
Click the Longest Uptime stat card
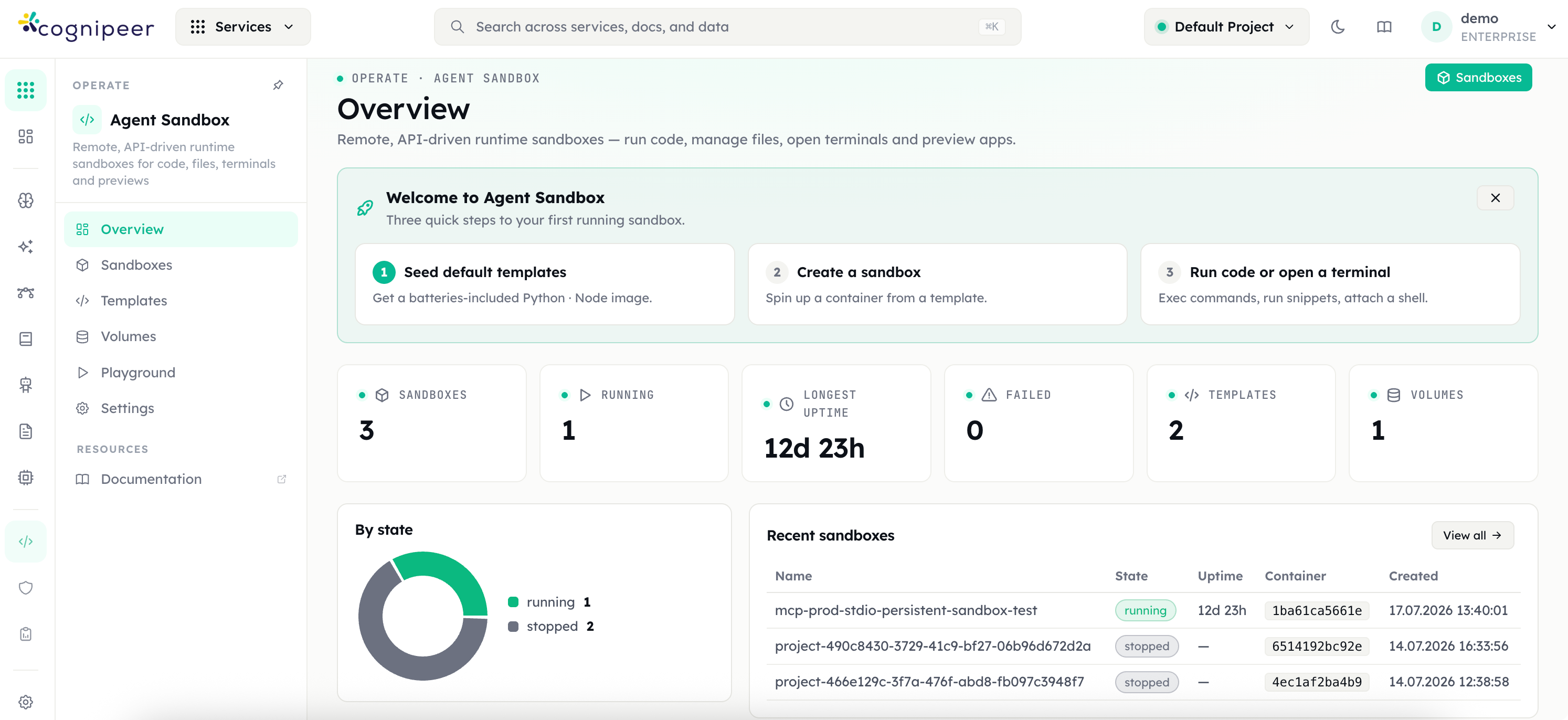[836, 423]
